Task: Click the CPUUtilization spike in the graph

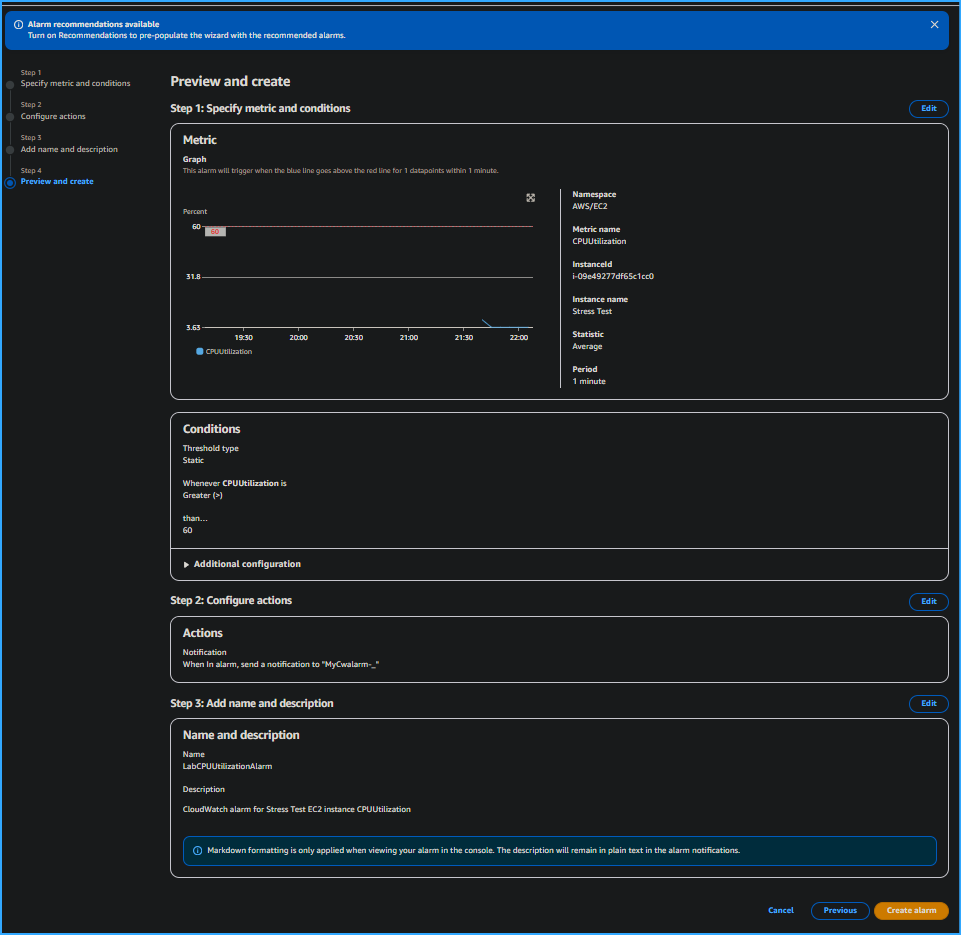Action: pos(487,320)
